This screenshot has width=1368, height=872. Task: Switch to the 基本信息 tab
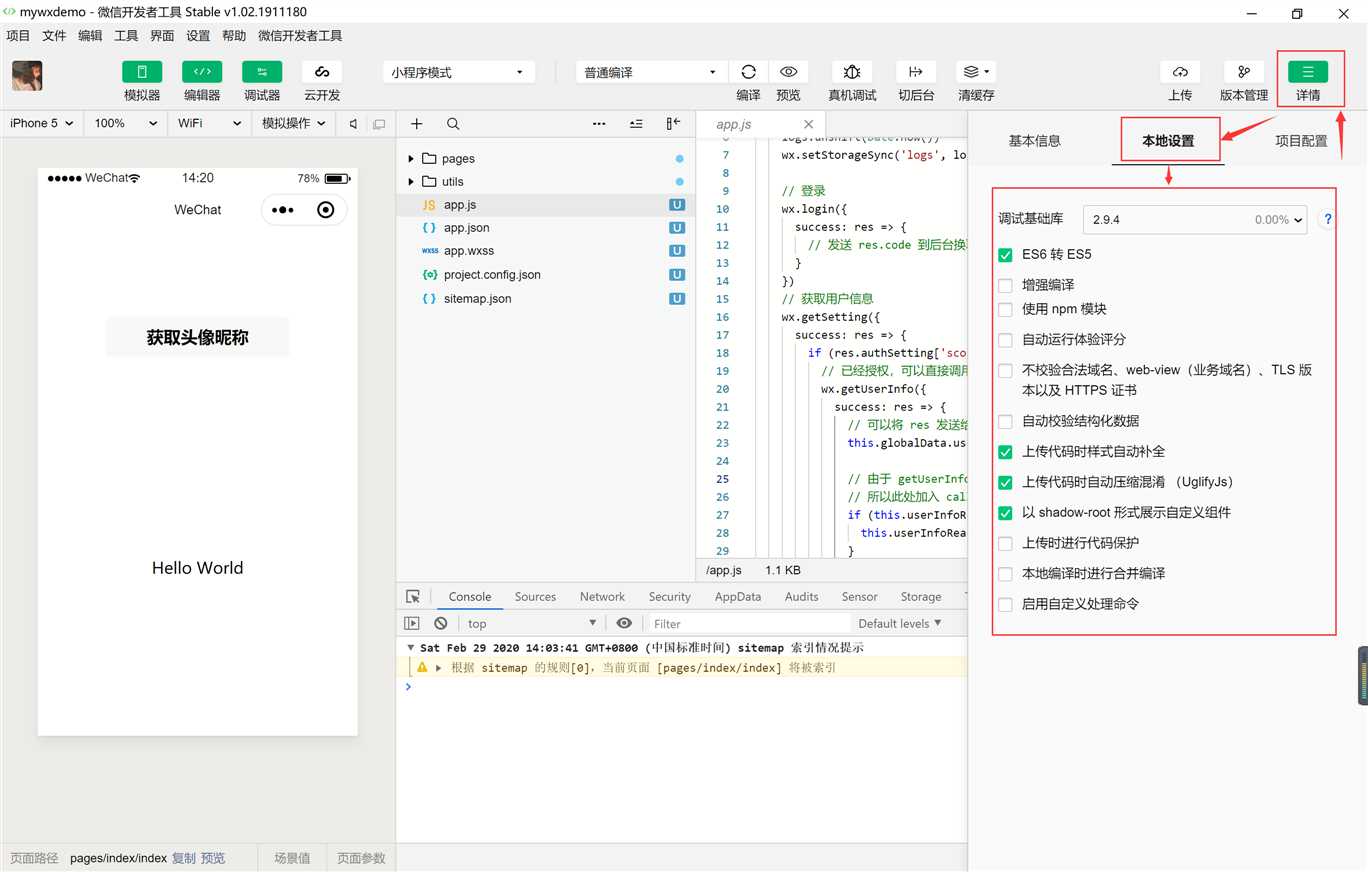pyautogui.click(x=1034, y=141)
